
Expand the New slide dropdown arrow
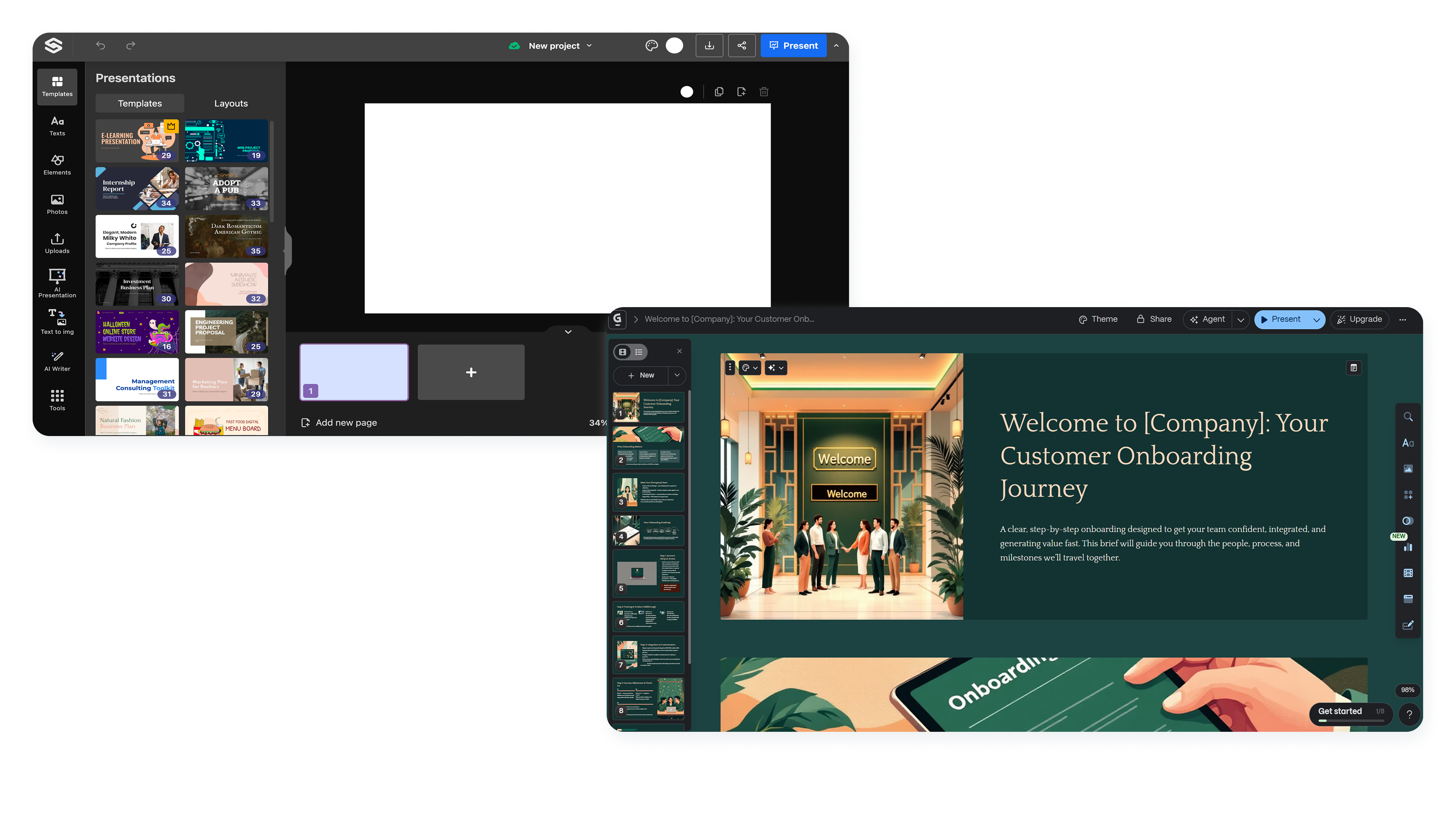[x=676, y=375]
